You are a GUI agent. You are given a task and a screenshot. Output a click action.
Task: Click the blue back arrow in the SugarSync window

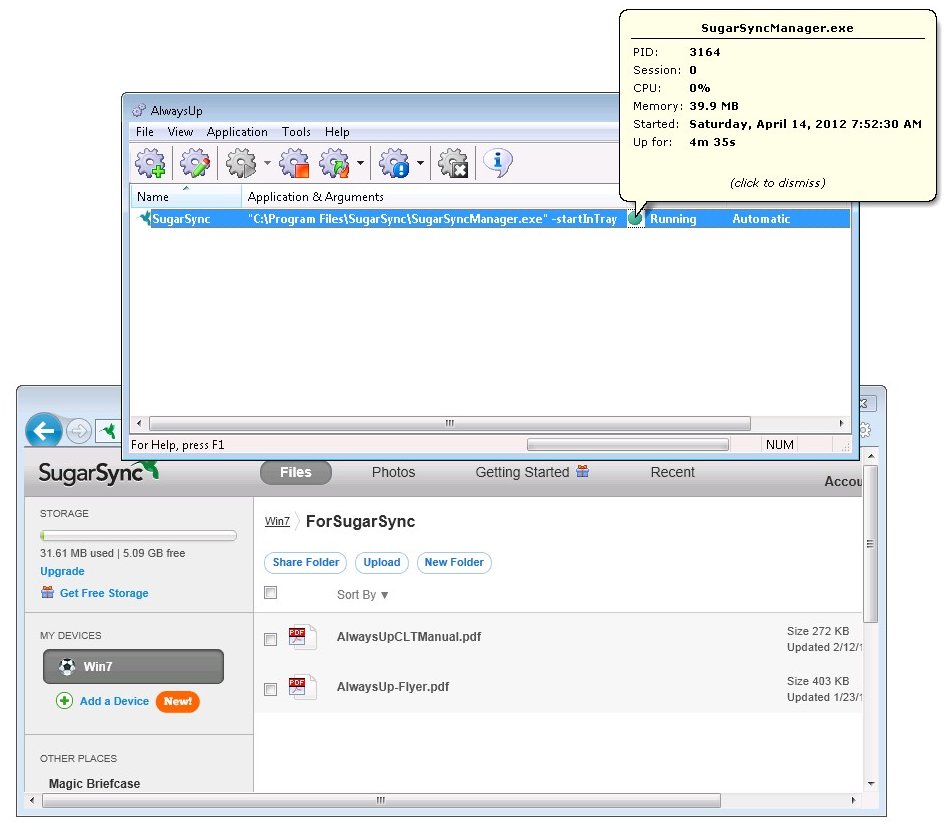coord(44,431)
